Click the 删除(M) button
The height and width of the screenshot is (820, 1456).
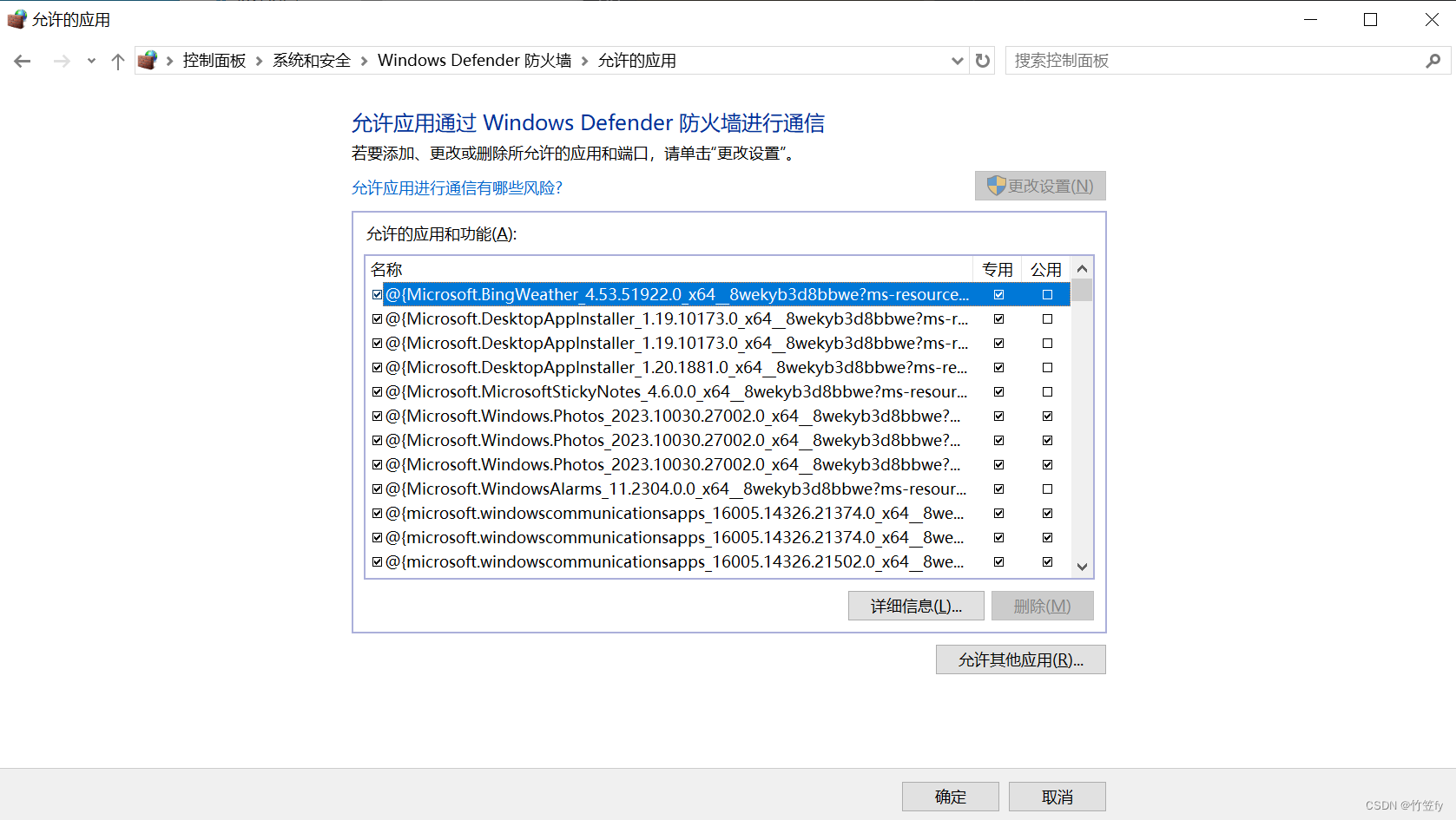1042,606
